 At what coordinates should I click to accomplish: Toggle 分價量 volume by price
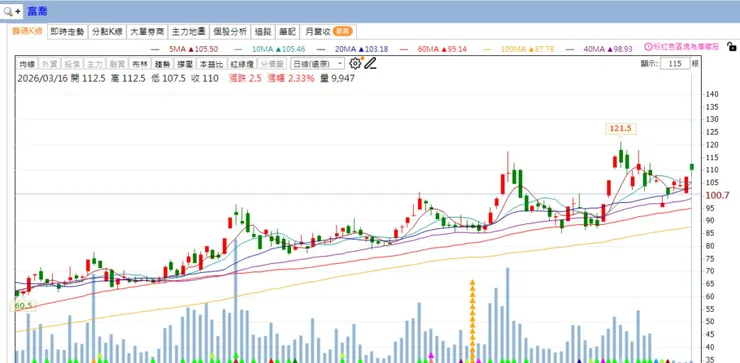[x=272, y=64]
